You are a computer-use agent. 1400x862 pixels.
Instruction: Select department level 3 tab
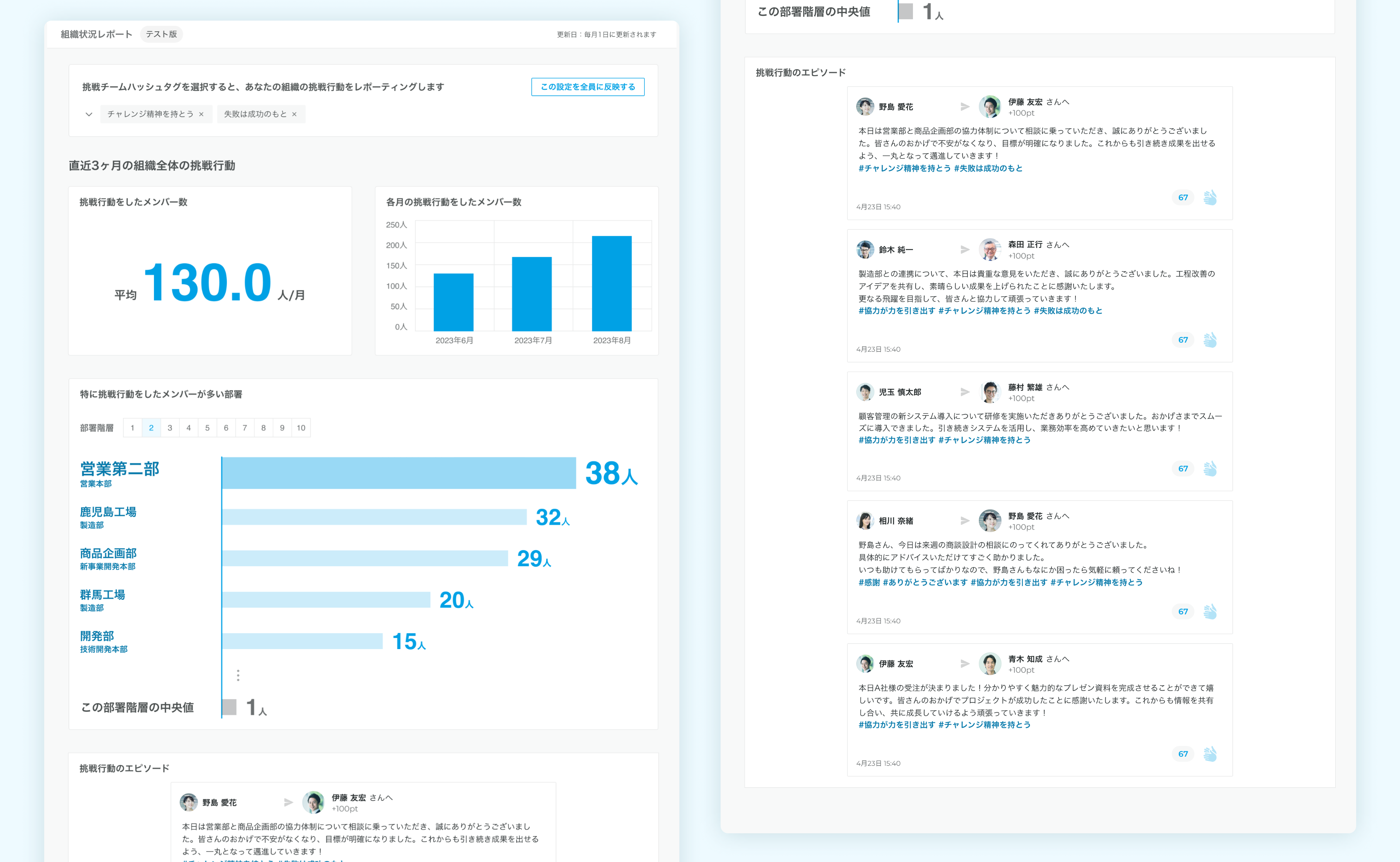(170, 428)
